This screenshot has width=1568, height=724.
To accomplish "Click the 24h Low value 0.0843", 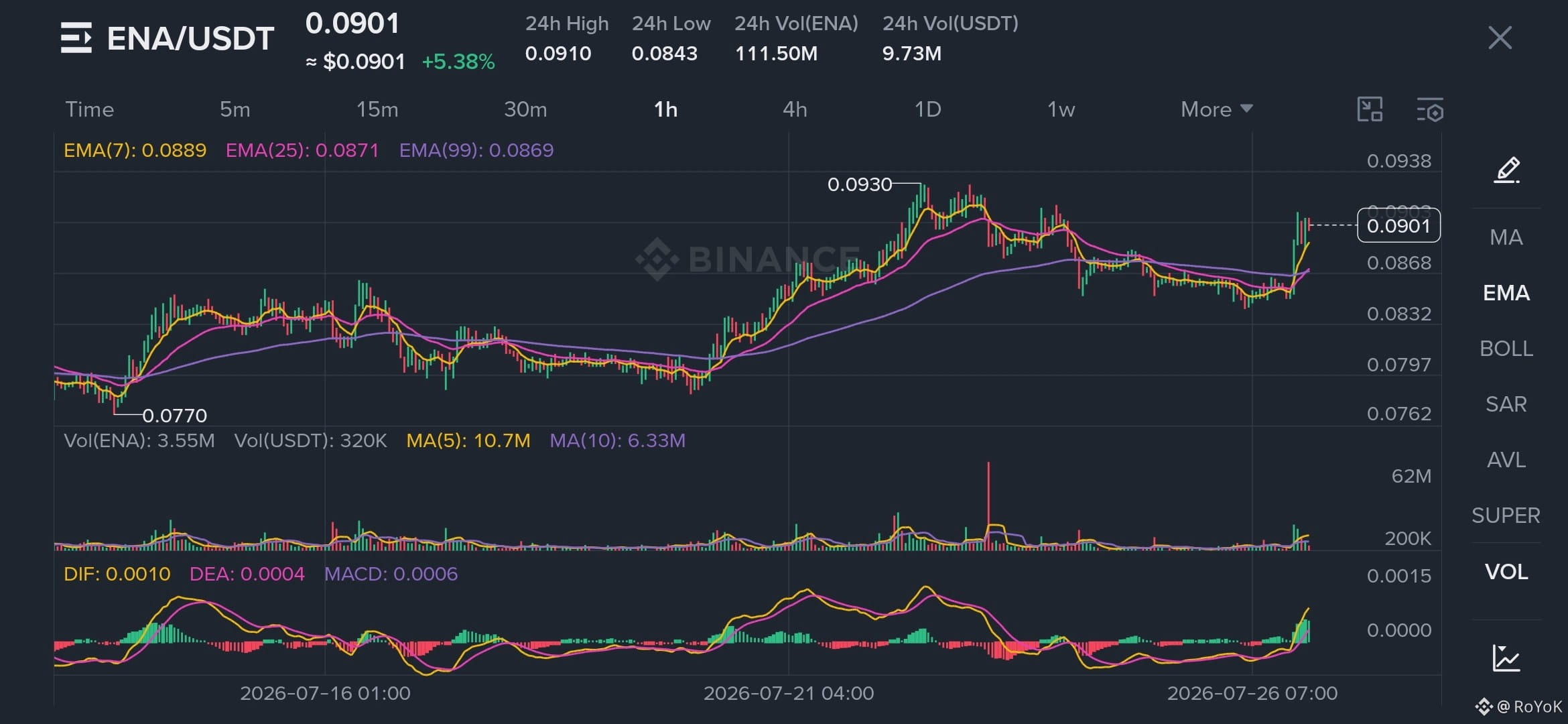I will (x=665, y=54).
